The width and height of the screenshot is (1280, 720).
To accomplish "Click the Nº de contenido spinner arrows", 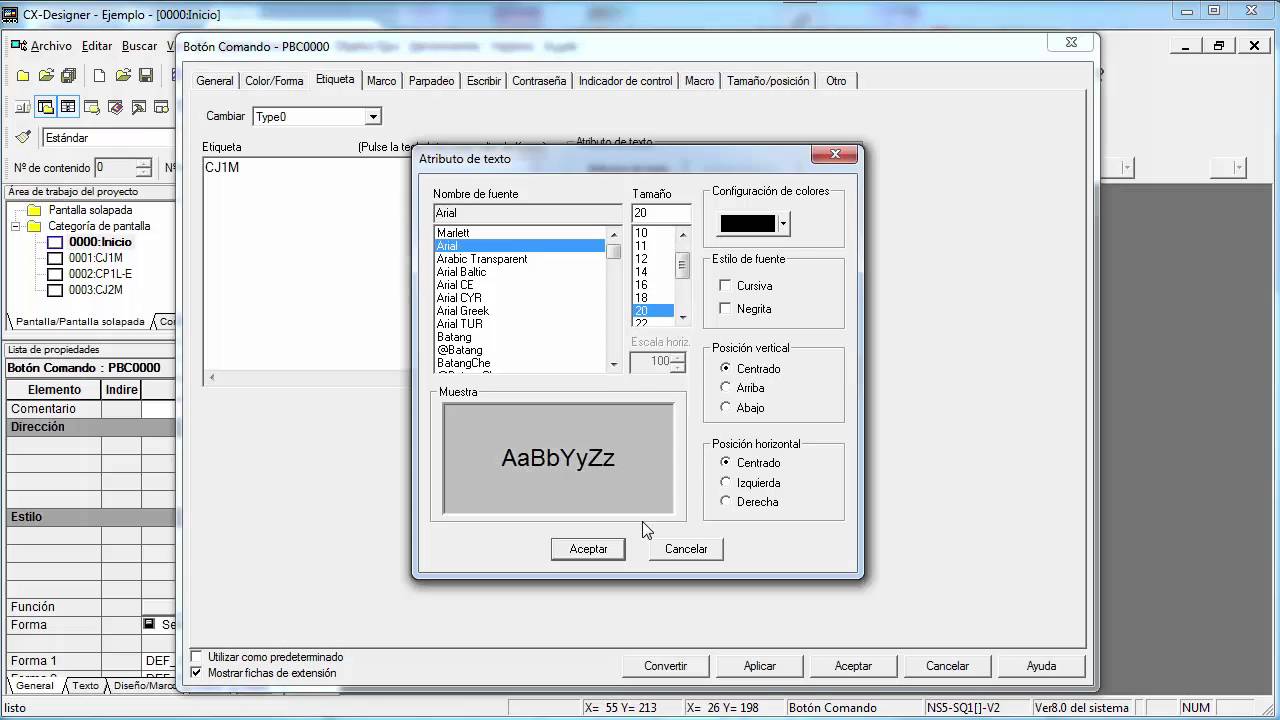I will 143,168.
